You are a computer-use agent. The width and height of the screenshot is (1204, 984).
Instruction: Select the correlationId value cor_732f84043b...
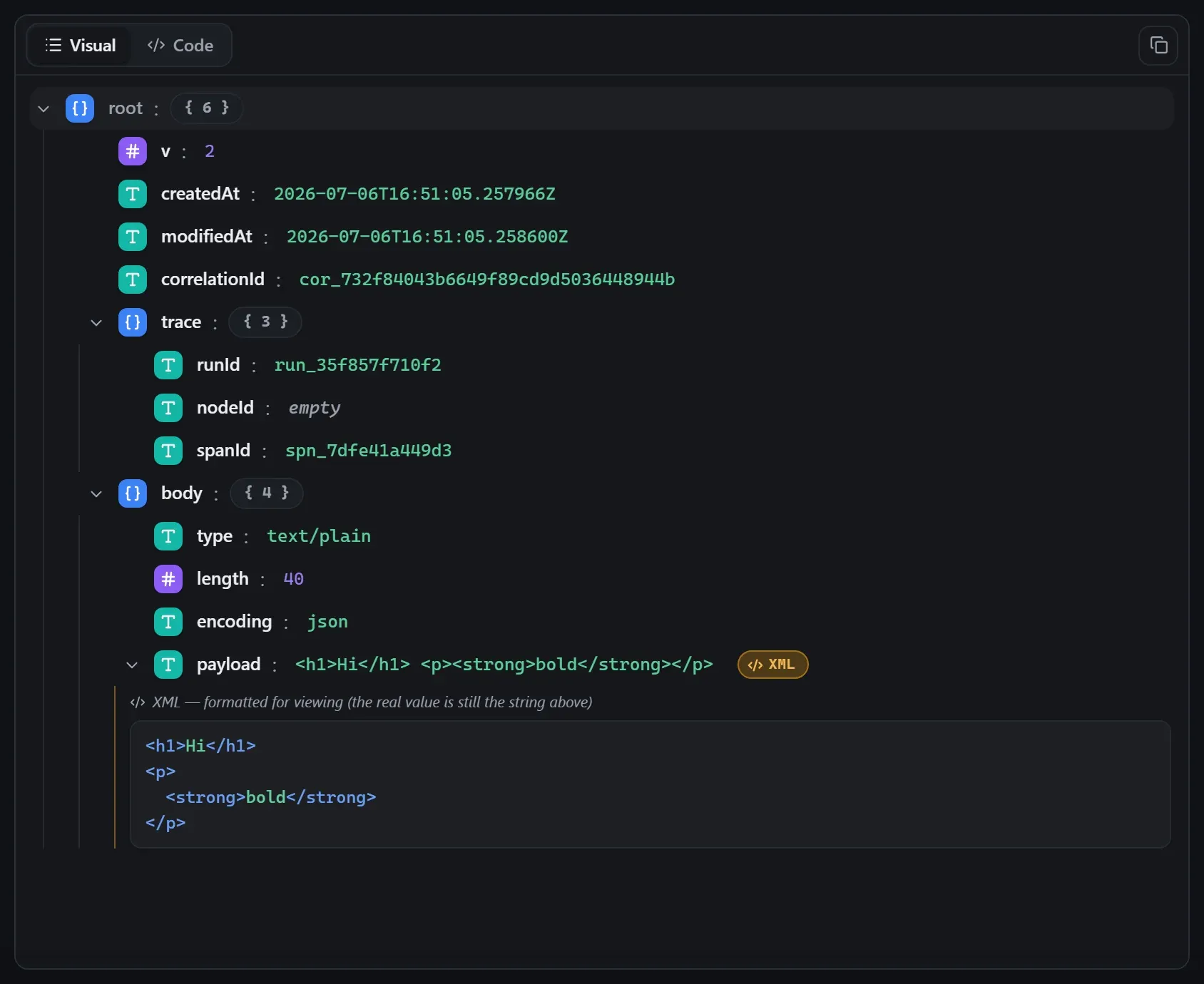[x=487, y=280]
